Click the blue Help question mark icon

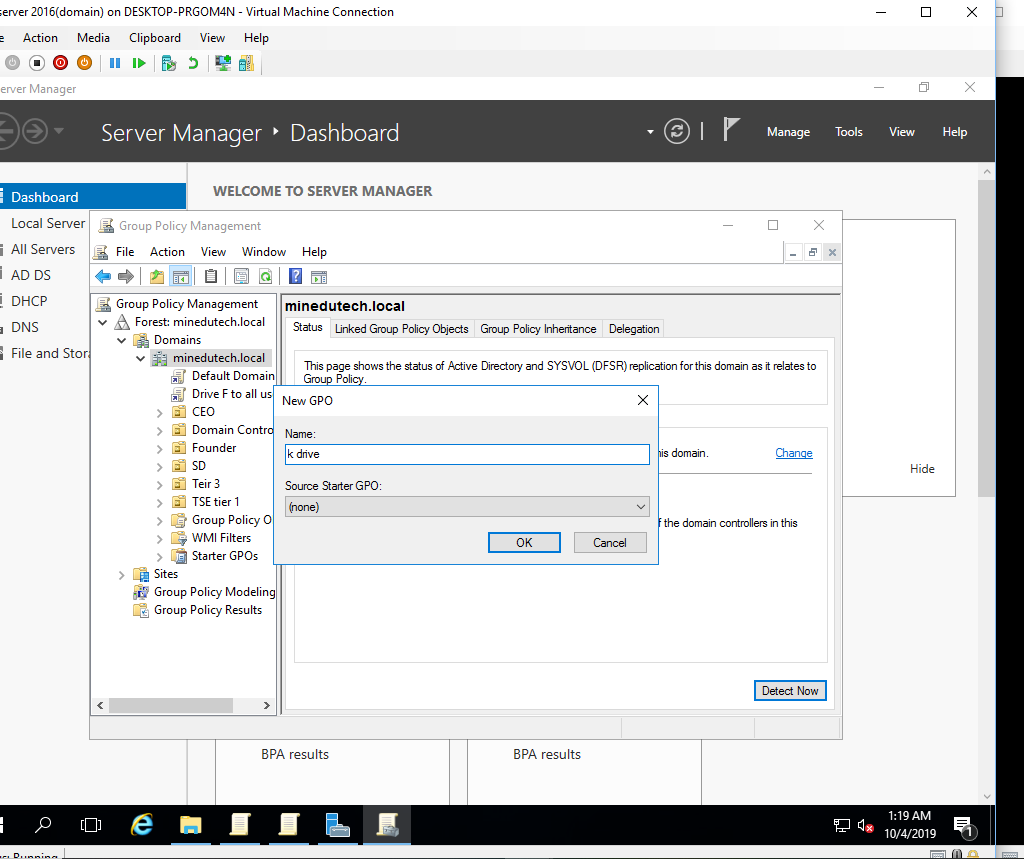(x=296, y=277)
